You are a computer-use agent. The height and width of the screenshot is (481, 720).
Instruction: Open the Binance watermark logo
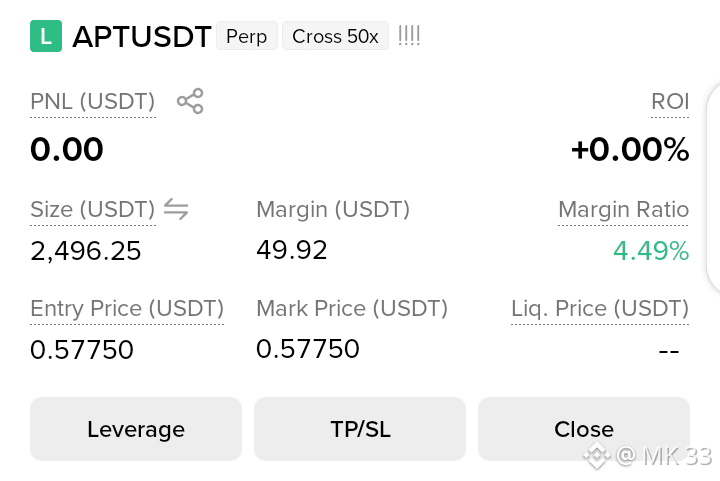tap(596, 456)
